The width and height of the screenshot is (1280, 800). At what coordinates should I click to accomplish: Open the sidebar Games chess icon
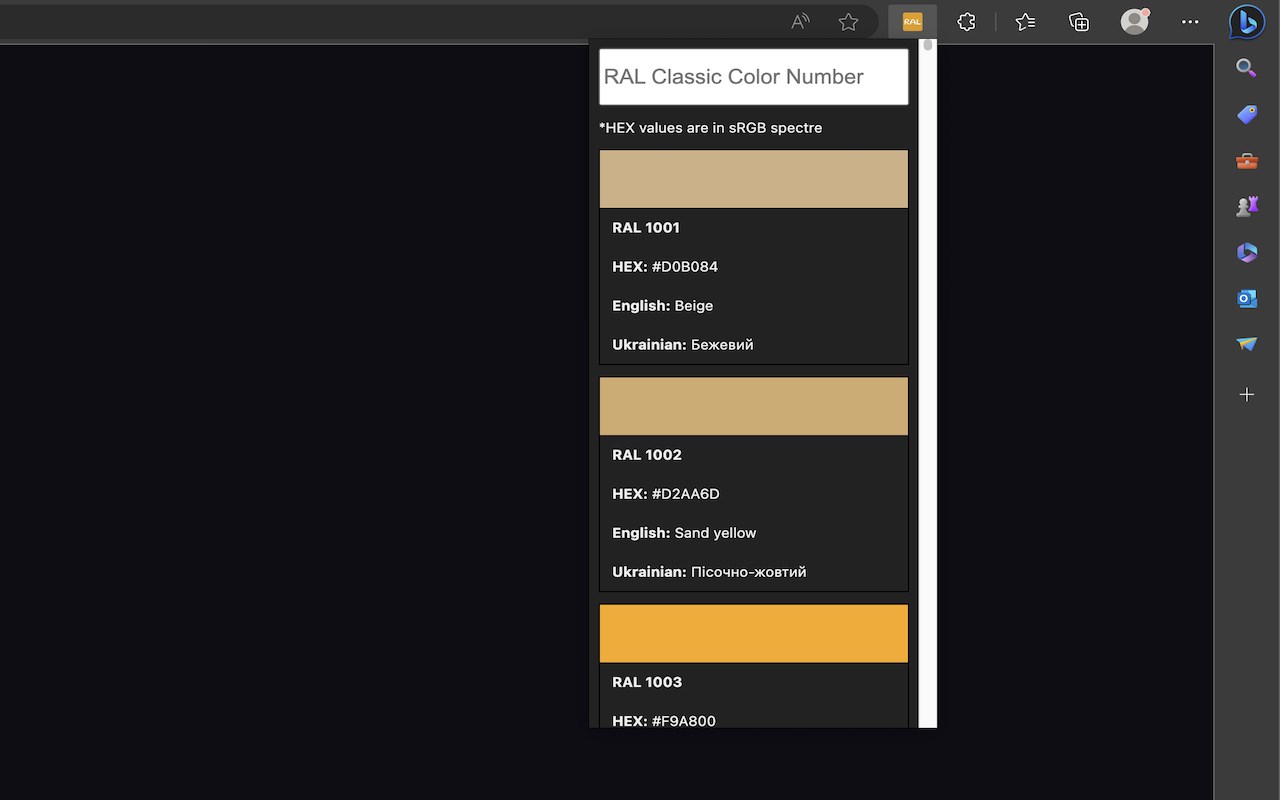pyautogui.click(x=1246, y=206)
